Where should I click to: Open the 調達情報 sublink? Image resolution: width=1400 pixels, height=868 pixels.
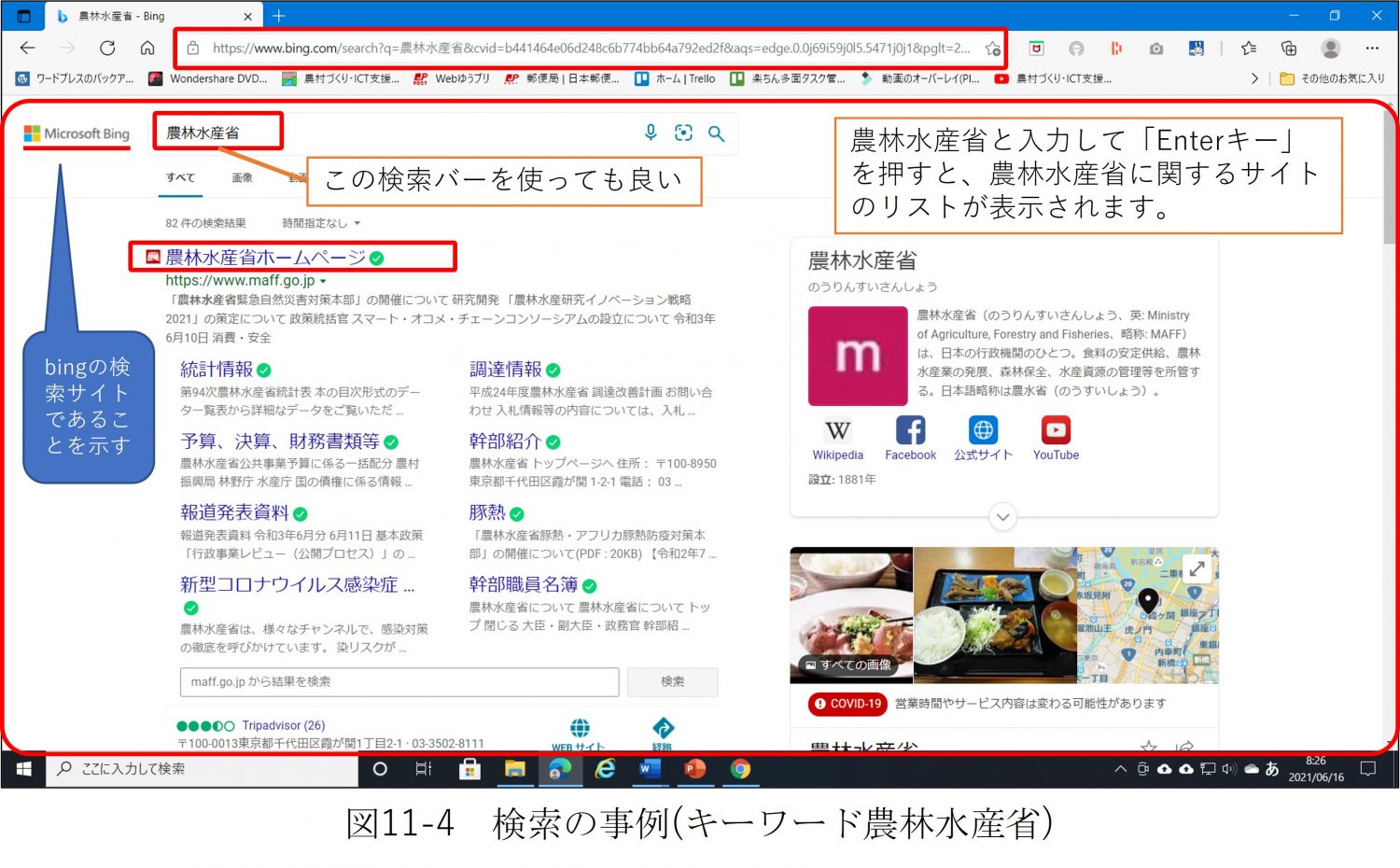click(506, 370)
